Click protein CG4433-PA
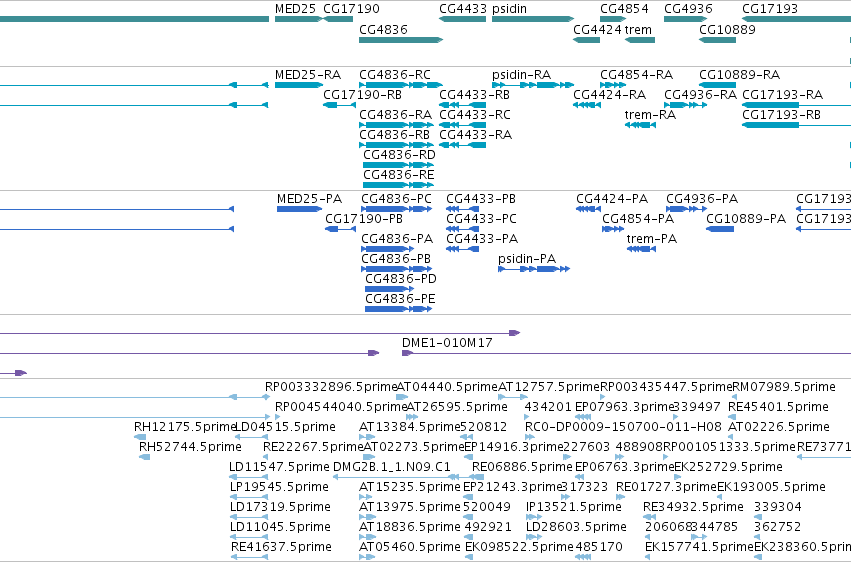The height and width of the screenshot is (562, 851). click(x=482, y=239)
